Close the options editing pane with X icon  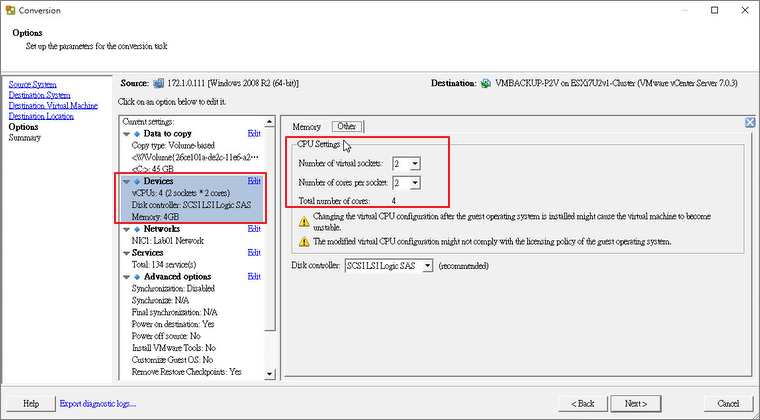[750, 123]
